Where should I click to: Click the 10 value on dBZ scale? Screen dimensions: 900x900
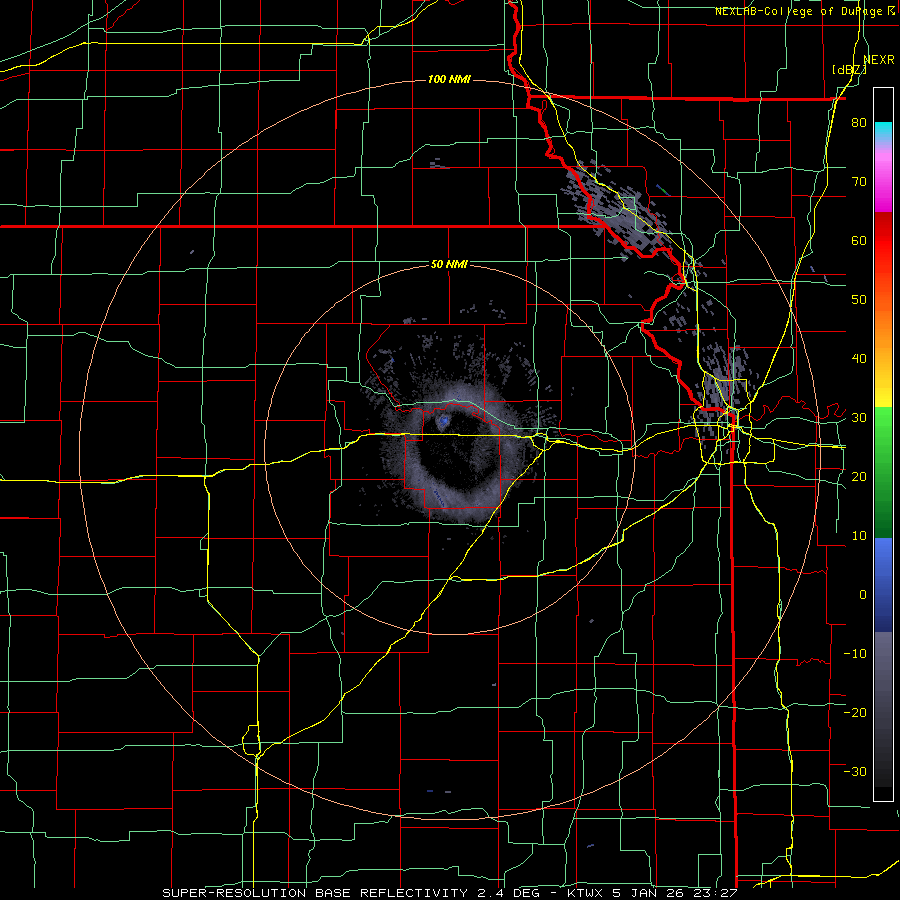[859, 536]
